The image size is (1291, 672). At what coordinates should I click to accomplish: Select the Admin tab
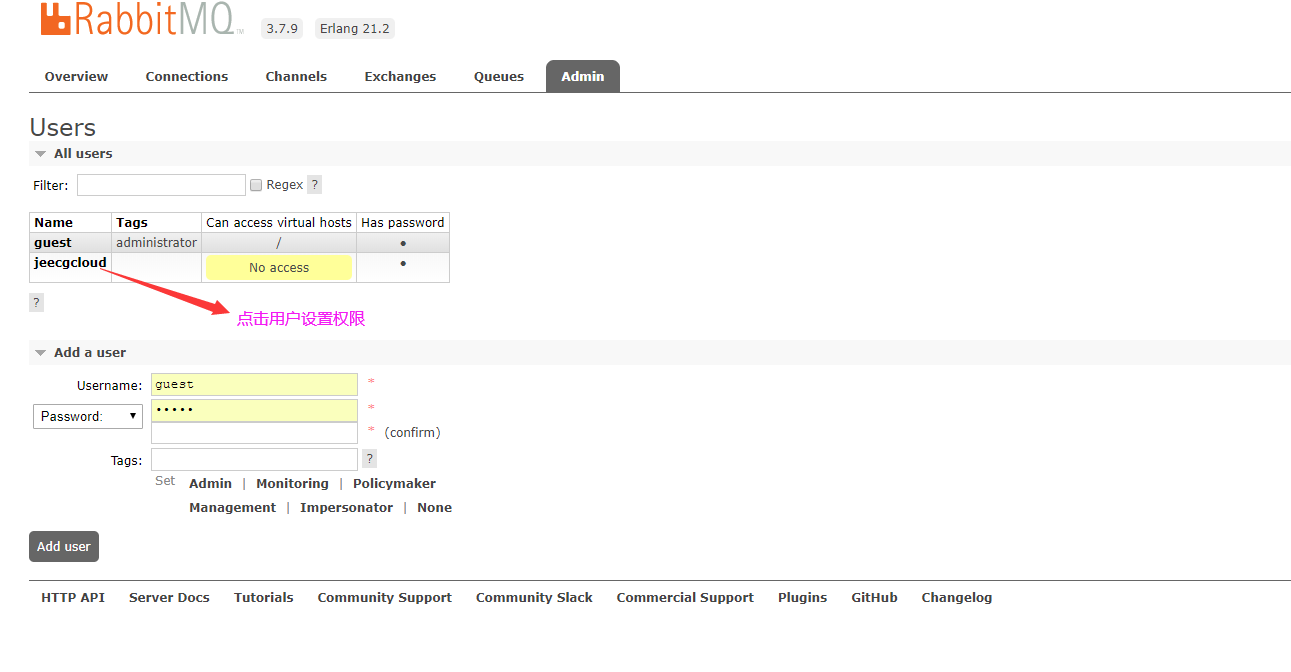(x=583, y=77)
